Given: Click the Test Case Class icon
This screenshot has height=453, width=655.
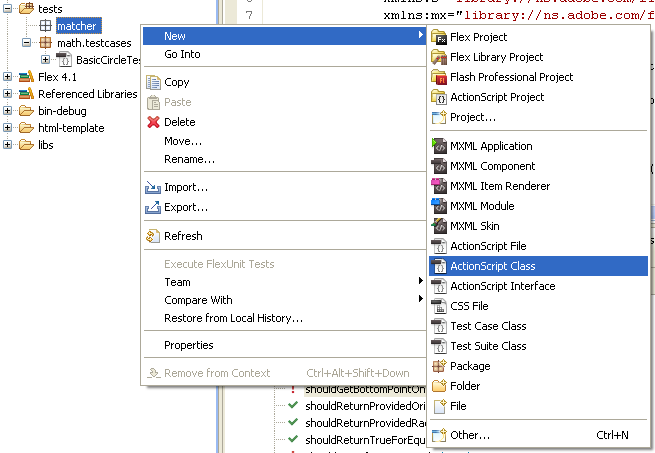Looking at the screenshot, I should 439,326.
